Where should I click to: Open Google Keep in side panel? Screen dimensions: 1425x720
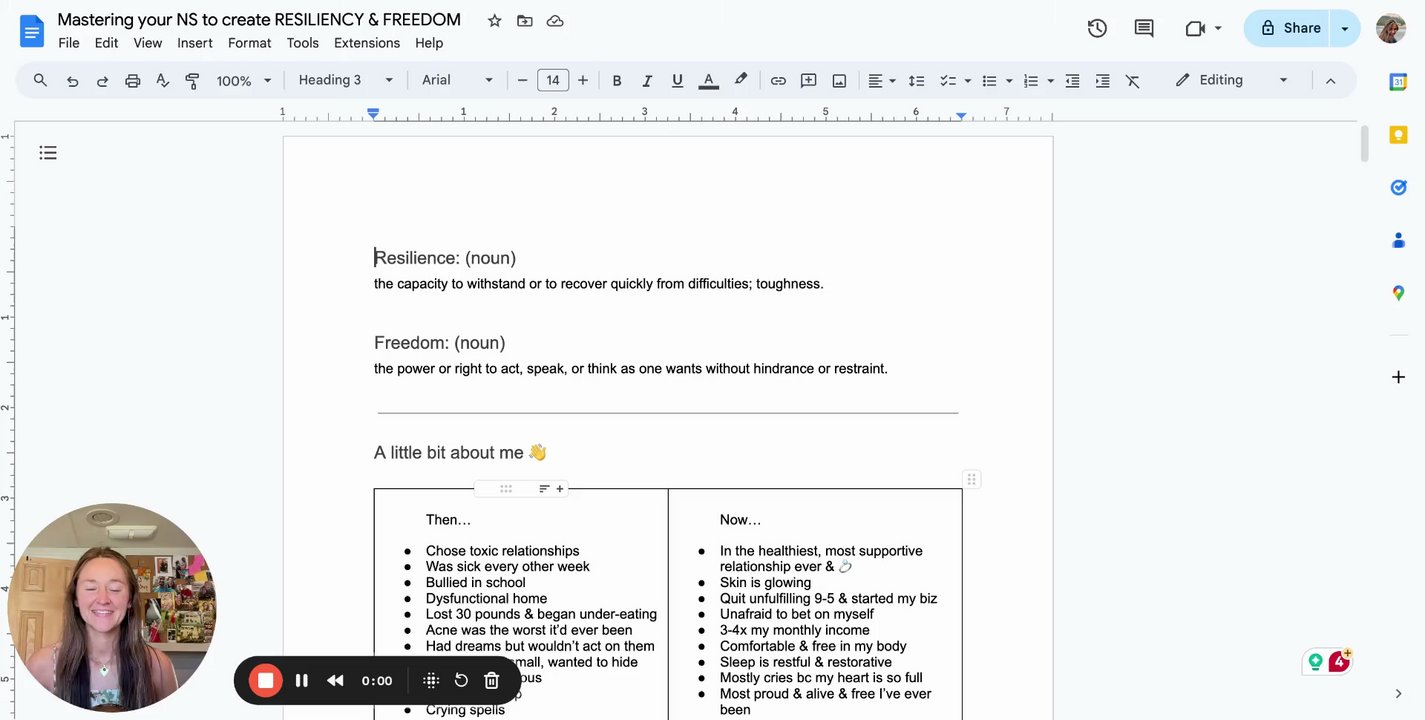pos(1398,134)
